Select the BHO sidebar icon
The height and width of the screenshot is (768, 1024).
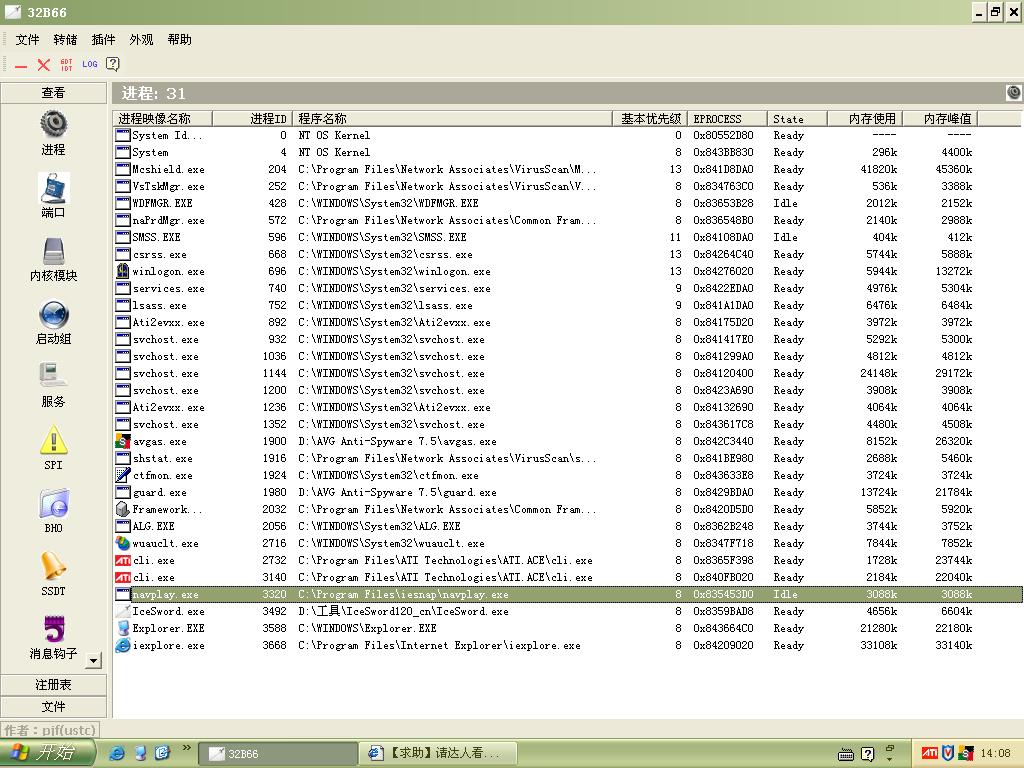coord(53,503)
